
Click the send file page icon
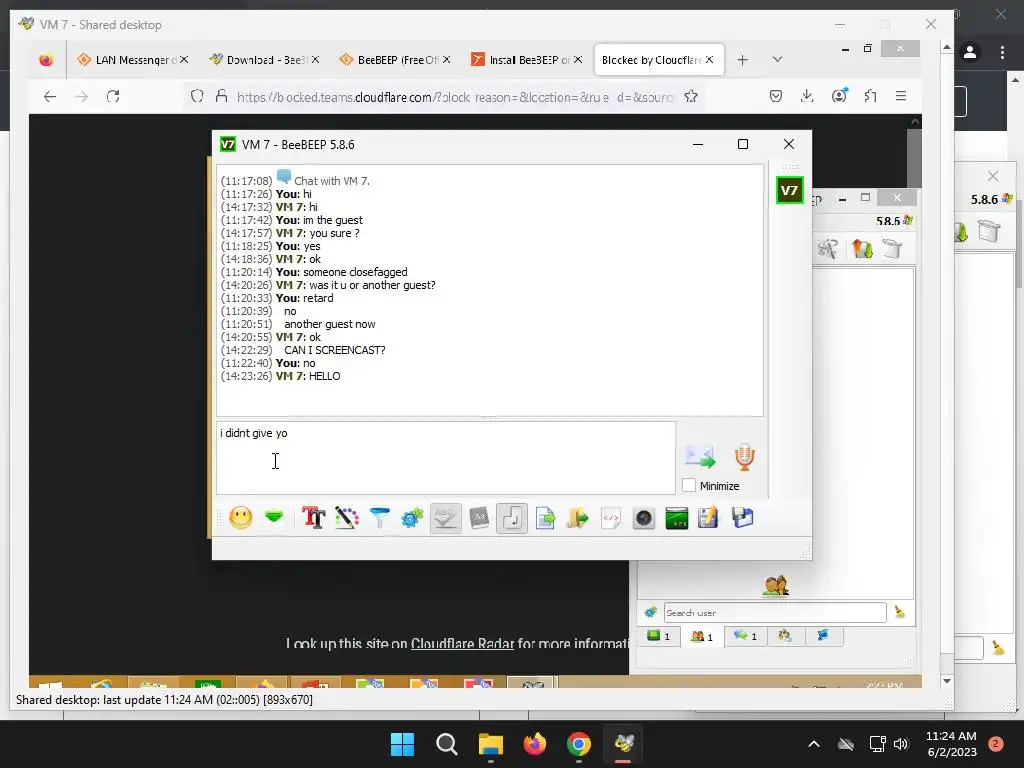point(545,518)
